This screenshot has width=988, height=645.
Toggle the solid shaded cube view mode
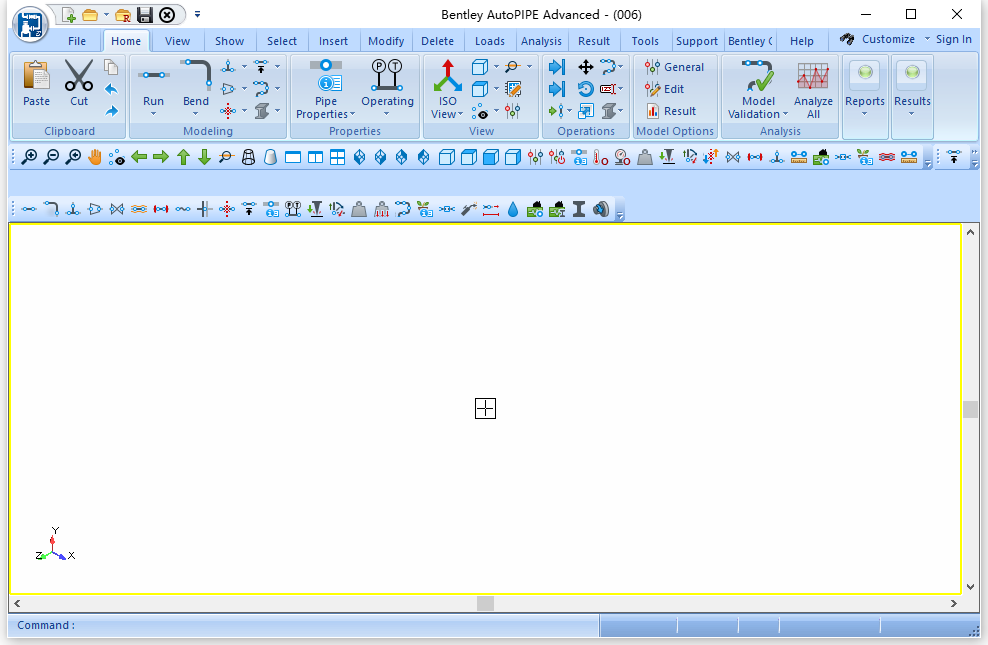491,157
